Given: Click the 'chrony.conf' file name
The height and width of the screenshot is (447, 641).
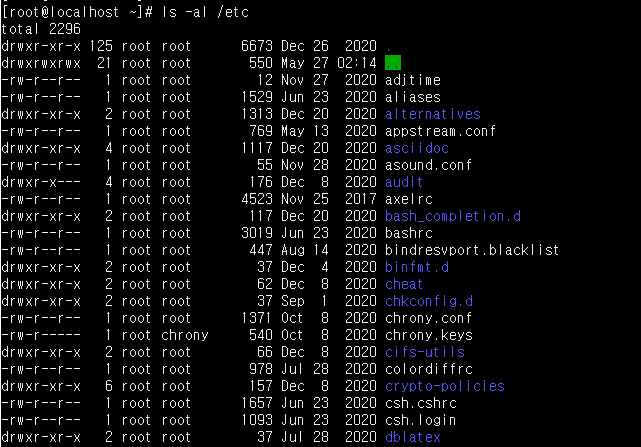Looking at the screenshot, I should [x=429, y=318].
